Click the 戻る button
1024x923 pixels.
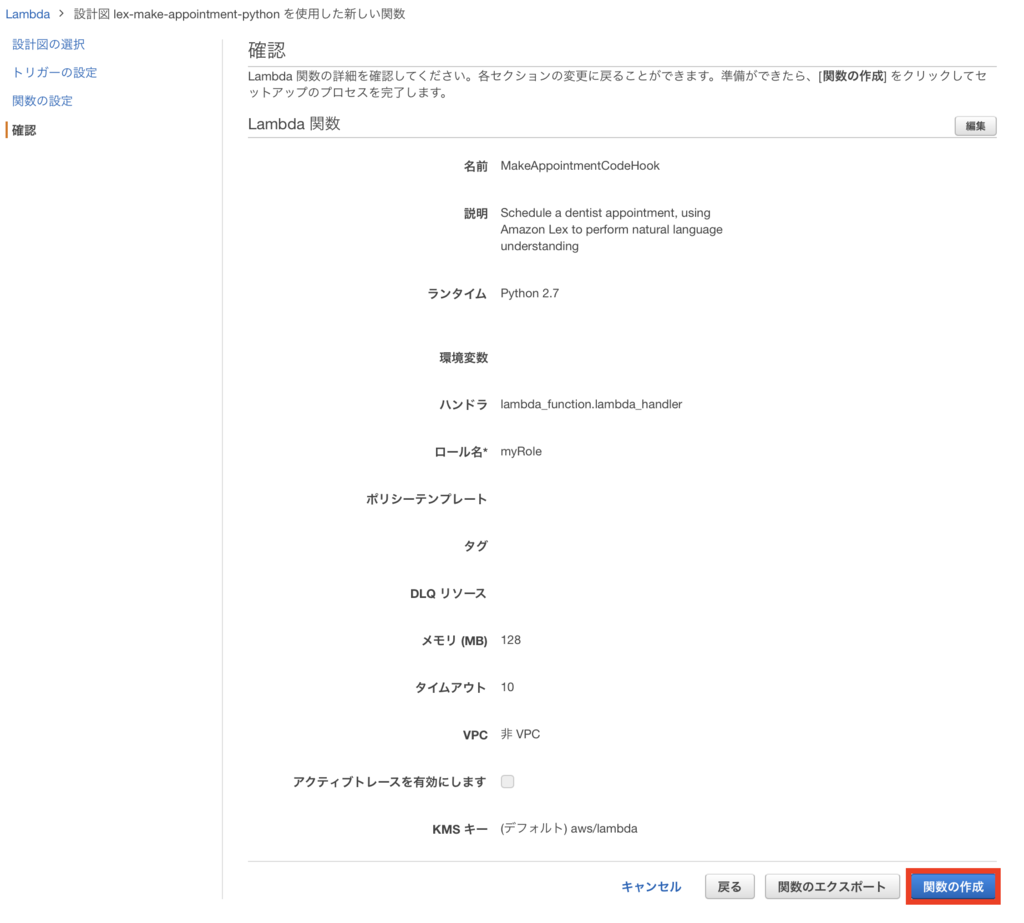click(729, 886)
